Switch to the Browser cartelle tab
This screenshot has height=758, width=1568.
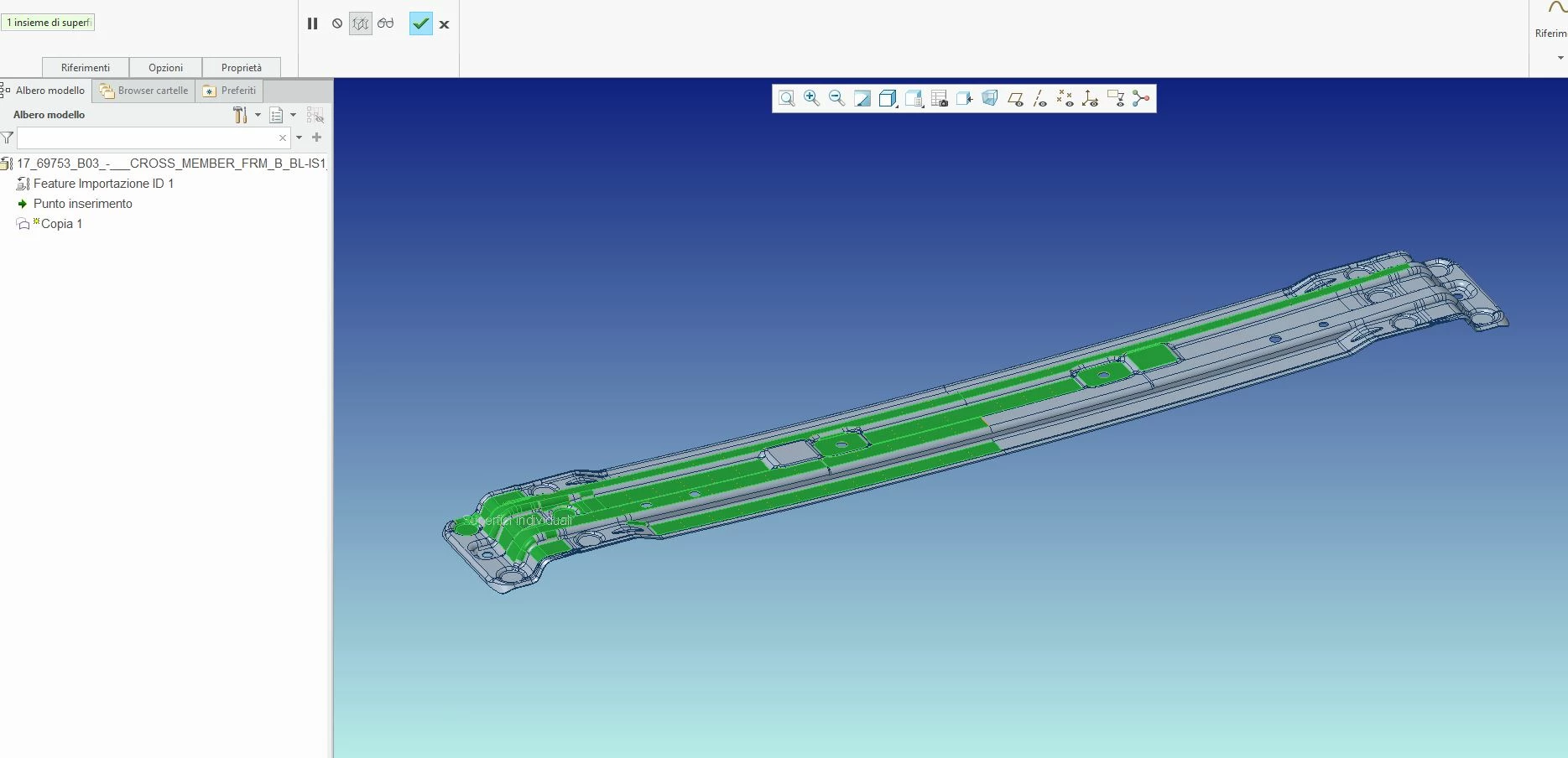pyautogui.click(x=143, y=91)
